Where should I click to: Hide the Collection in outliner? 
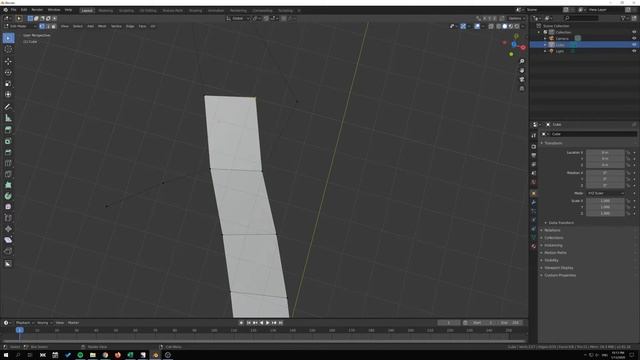[634, 32]
